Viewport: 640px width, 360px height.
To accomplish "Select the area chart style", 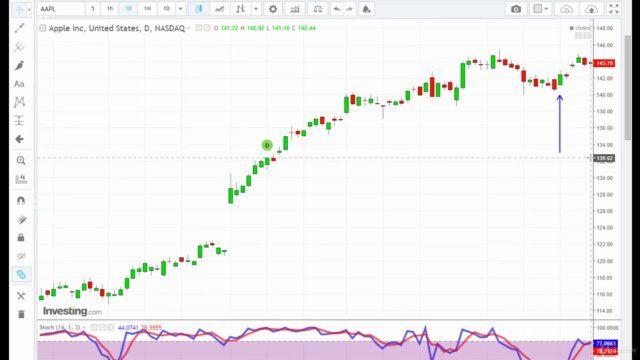I will point(220,9).
